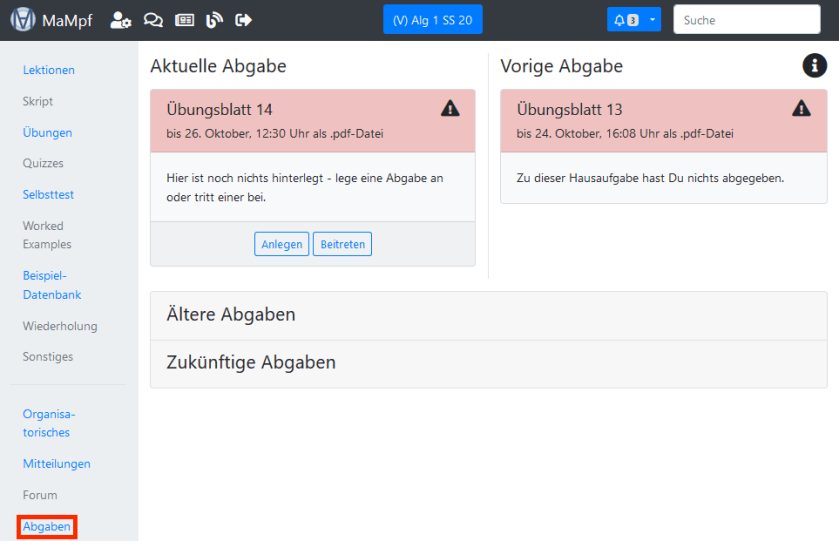This screenshot has width=839, height=541.
Task: Click the MaMpf logo in navbar
Action: [x=23, y=20]
